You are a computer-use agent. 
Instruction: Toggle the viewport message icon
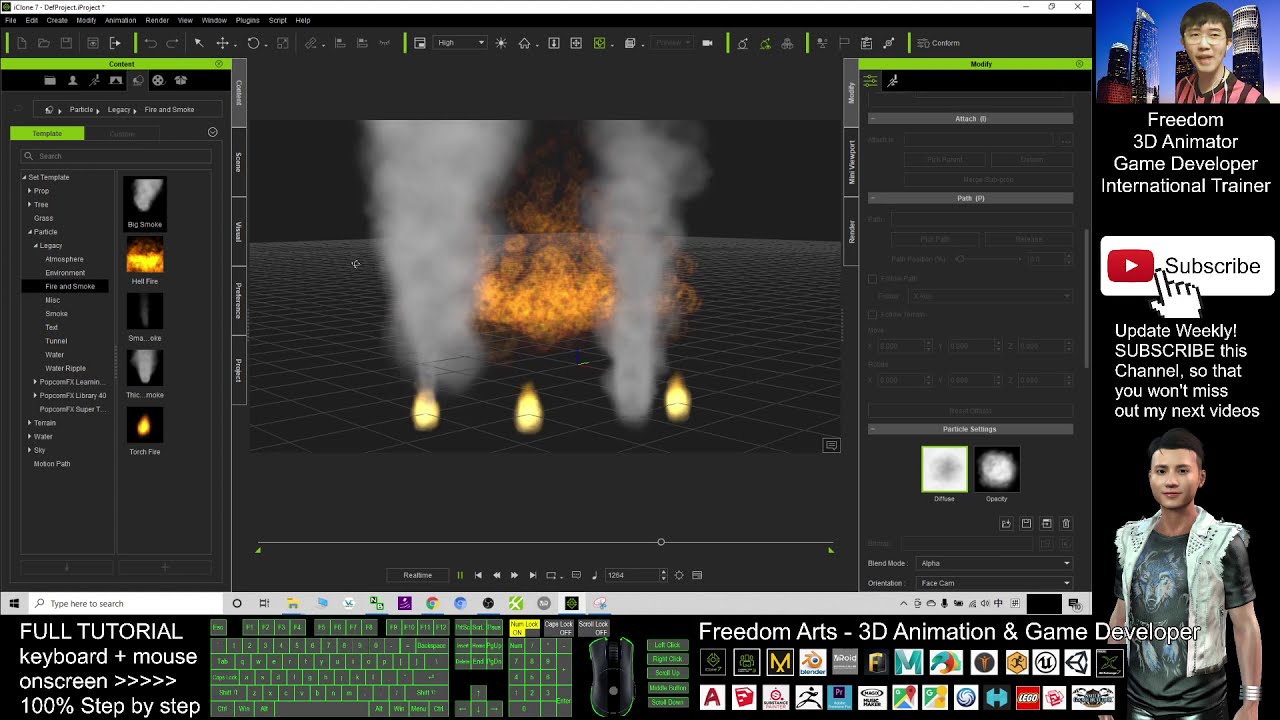pos(831,445)
